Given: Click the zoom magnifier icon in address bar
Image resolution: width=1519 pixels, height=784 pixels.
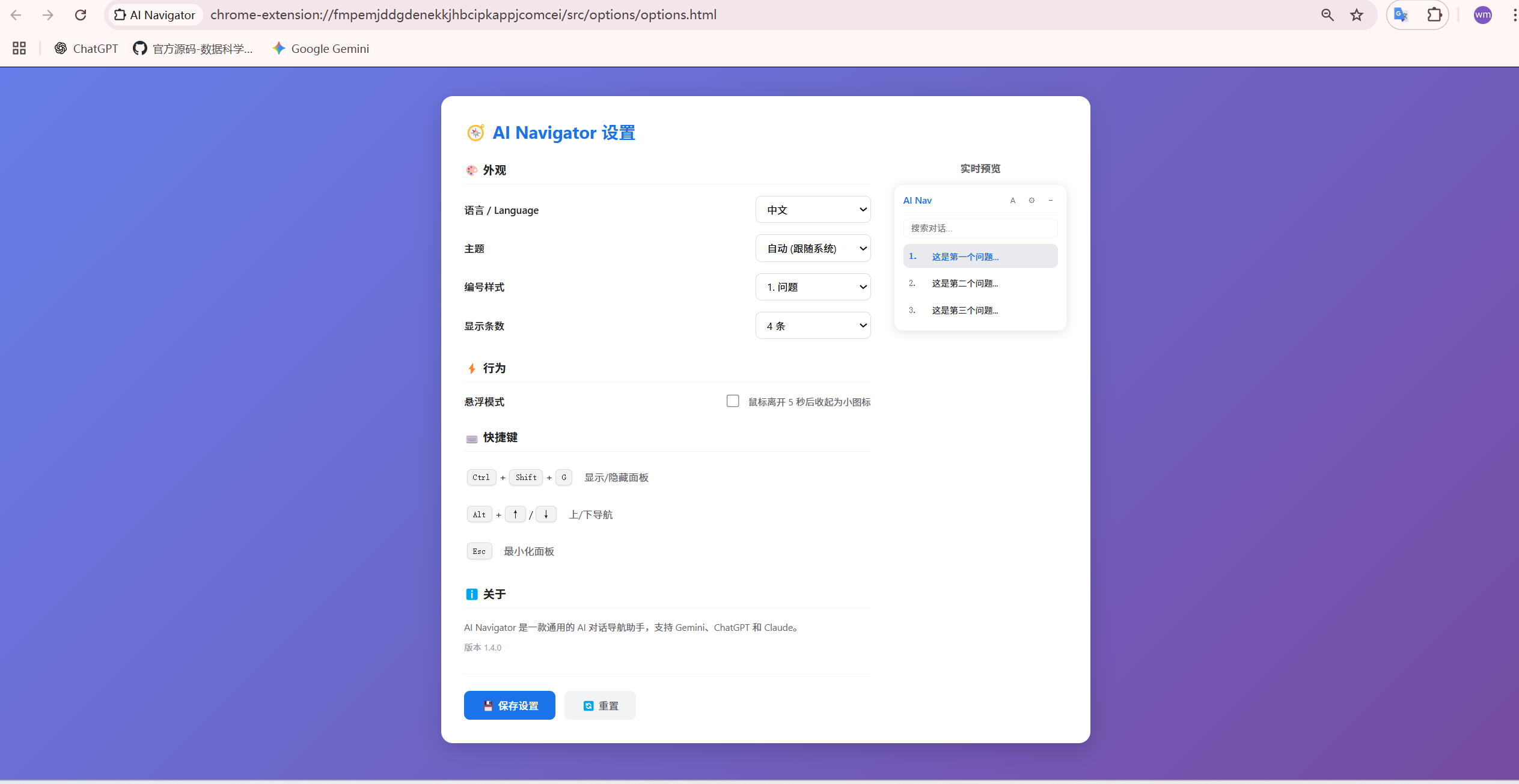Looking at the screenshot, I should click(1327, 15).
